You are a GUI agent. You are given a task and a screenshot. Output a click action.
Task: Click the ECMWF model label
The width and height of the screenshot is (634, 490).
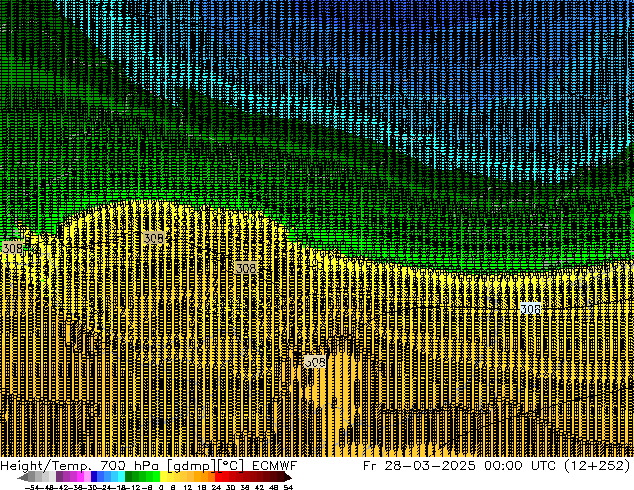[274, 466]
